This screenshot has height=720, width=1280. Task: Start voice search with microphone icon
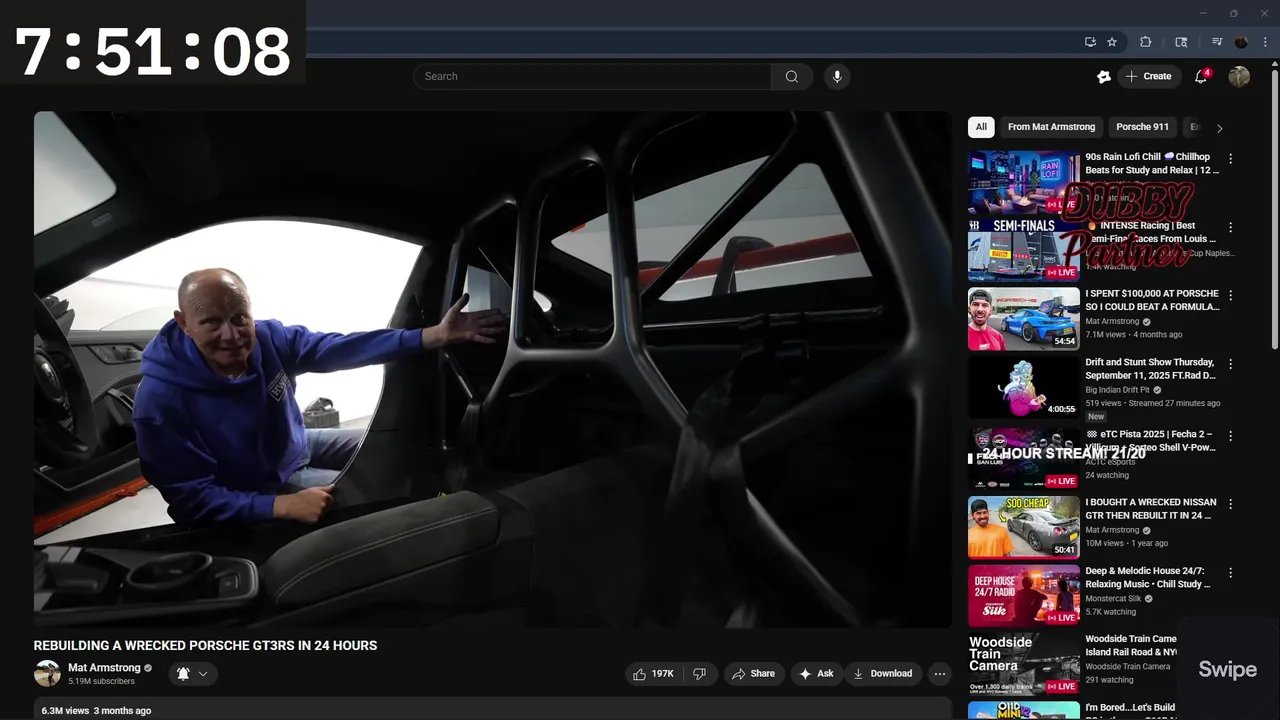coord(837,76)
